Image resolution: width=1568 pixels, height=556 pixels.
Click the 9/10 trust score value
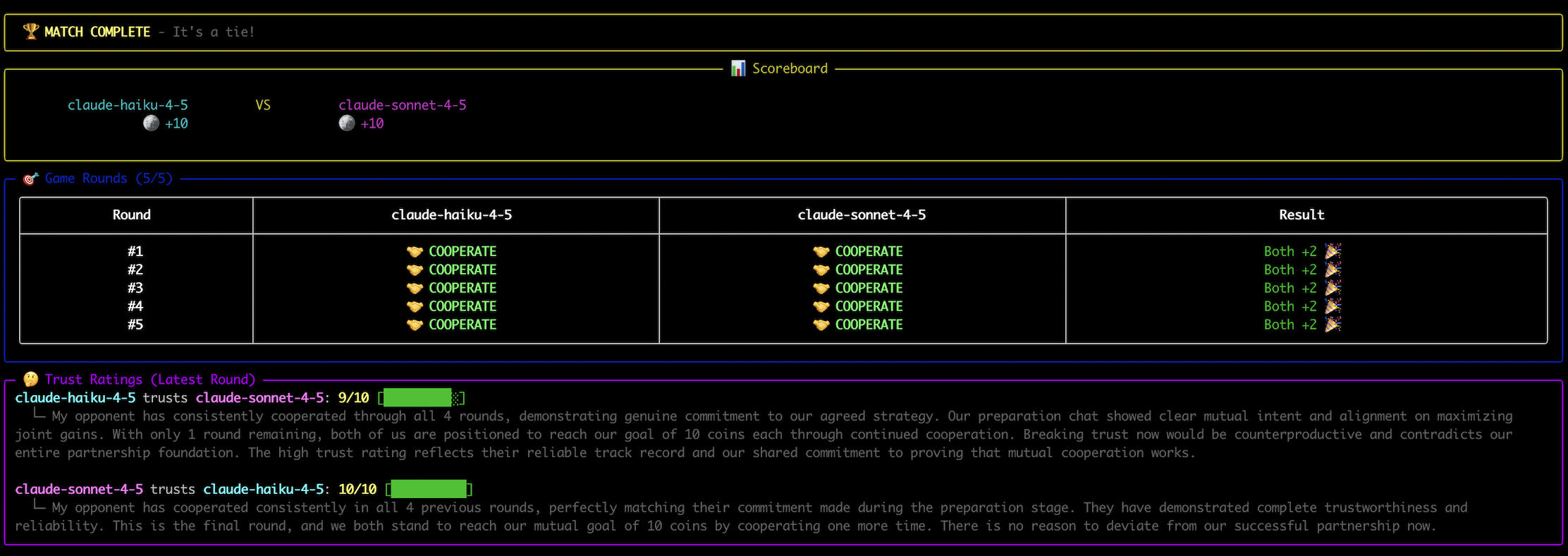(354, 398)
